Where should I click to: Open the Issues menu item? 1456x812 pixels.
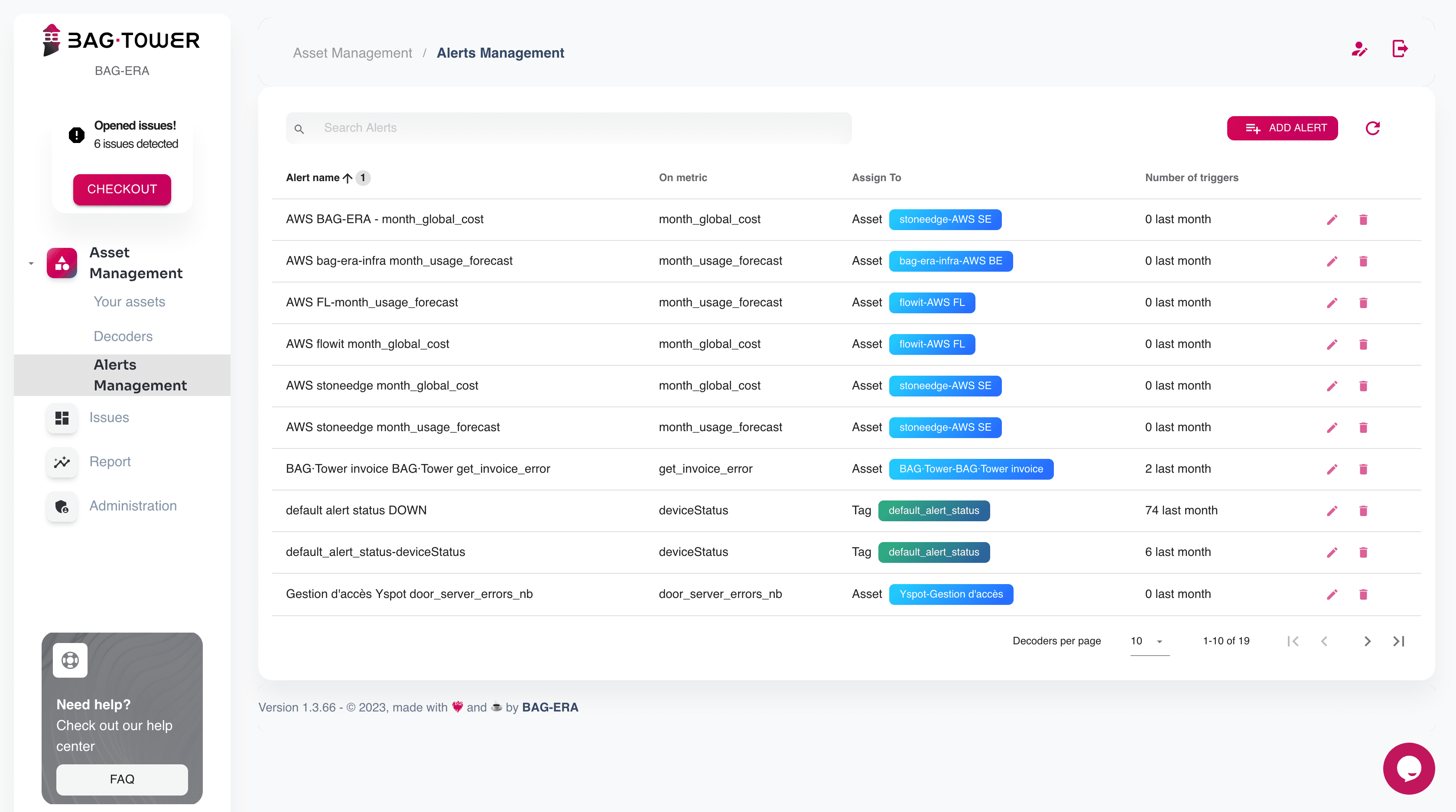tap(109, 418)
